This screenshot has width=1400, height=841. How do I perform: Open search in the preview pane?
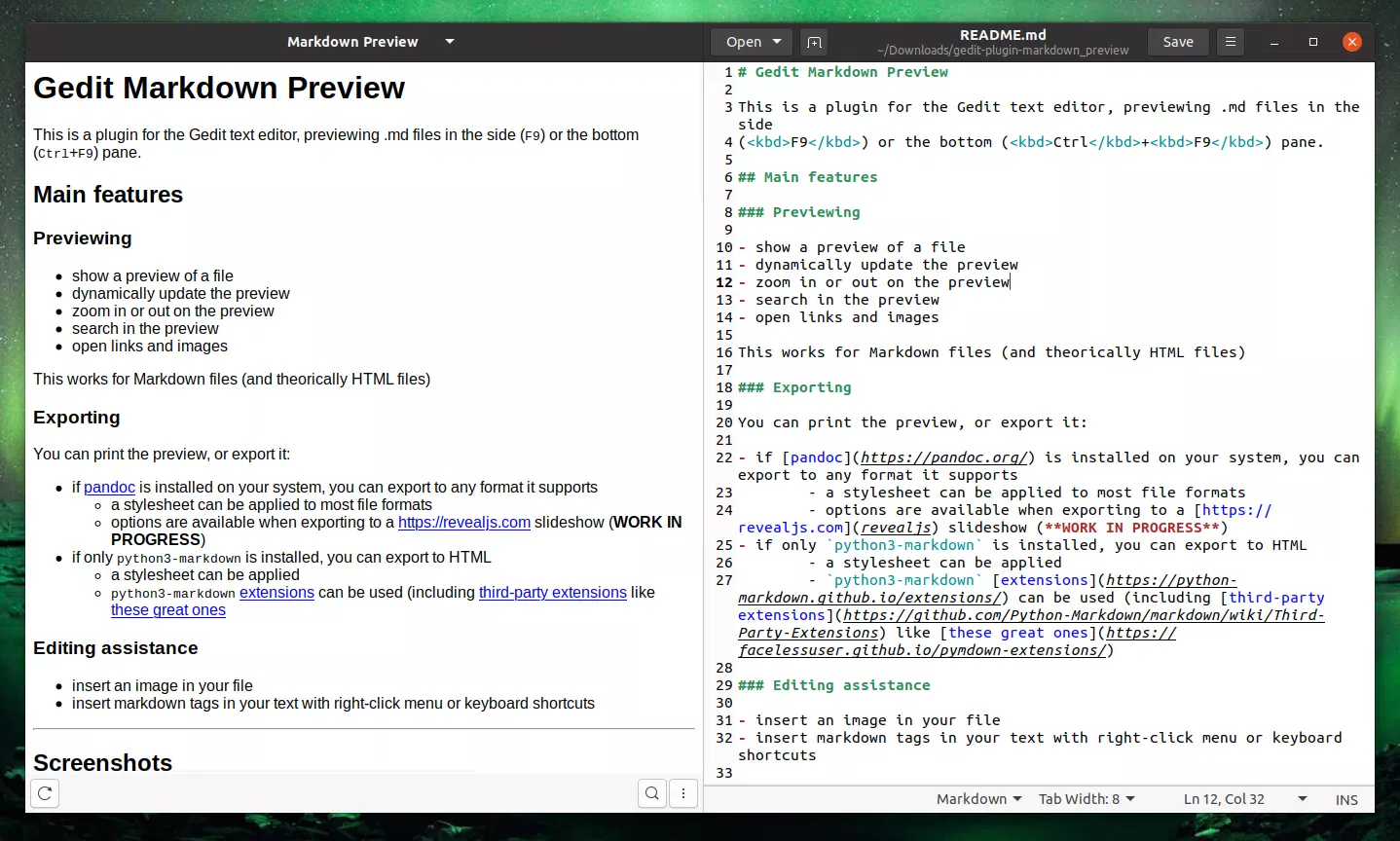[x=652, y=793]
